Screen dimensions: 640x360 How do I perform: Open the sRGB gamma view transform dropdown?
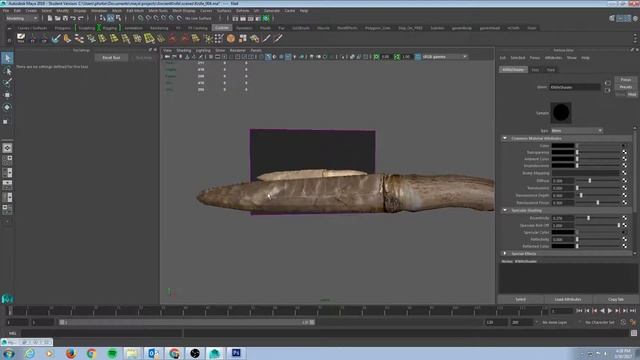tap(444, 57)
